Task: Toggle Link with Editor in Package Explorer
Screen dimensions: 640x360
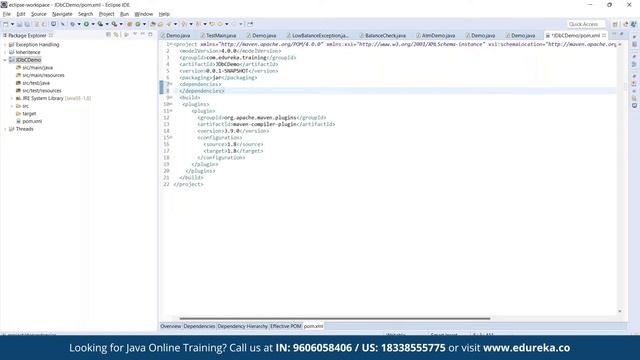Action: (x=116, y=35)
